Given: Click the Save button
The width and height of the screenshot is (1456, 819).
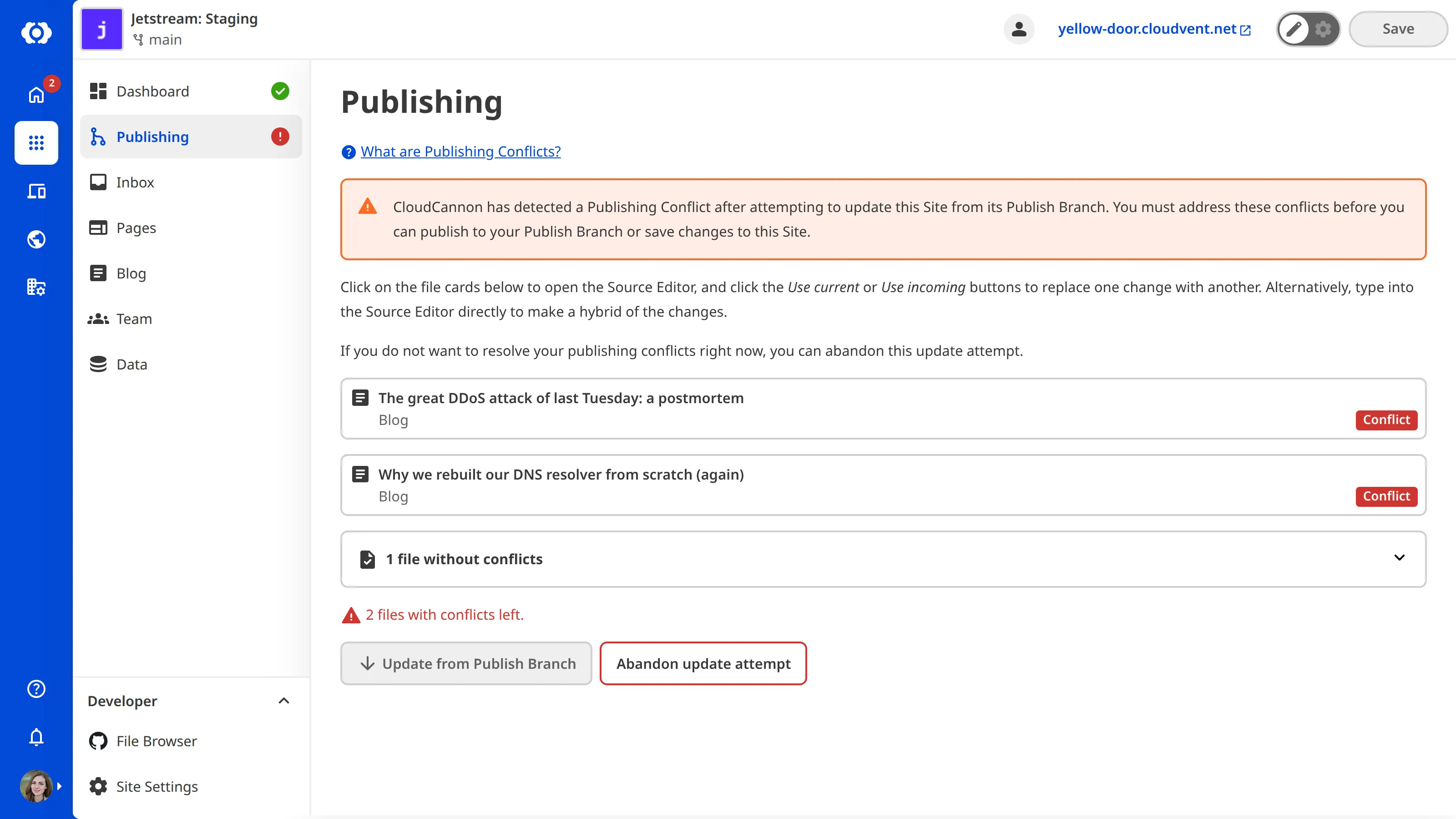Looking at the screenshot, I should click(1398, 29).
